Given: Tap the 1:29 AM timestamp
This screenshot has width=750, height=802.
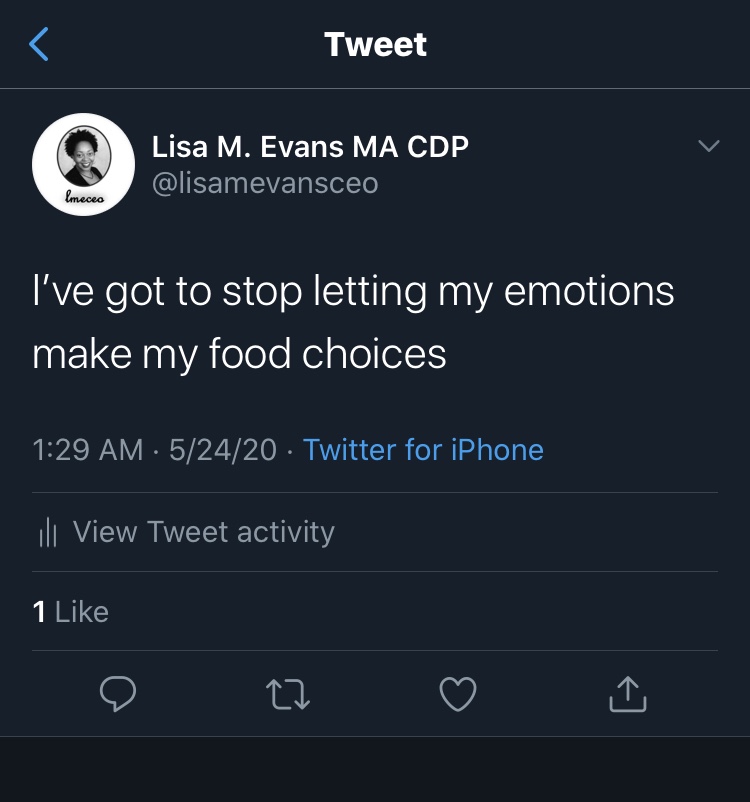Looking at the screenshot, I should pyautogui.click(x=88, y=449).
